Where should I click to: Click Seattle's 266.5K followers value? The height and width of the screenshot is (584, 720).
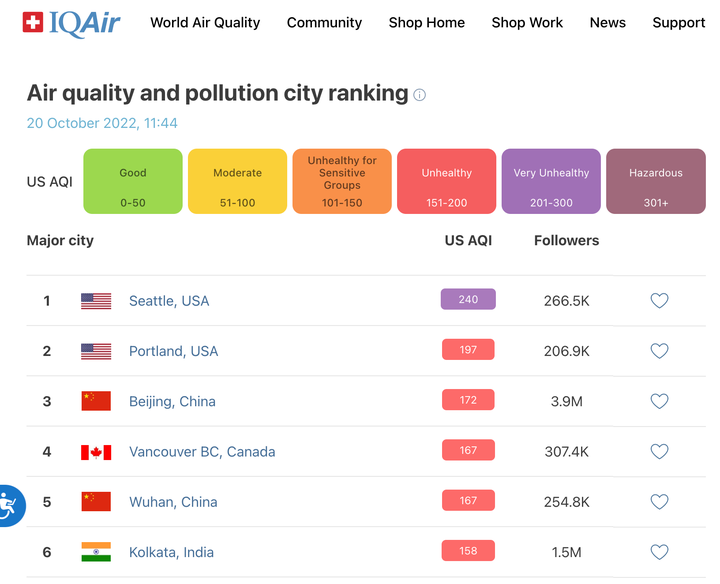pos(567,301)
